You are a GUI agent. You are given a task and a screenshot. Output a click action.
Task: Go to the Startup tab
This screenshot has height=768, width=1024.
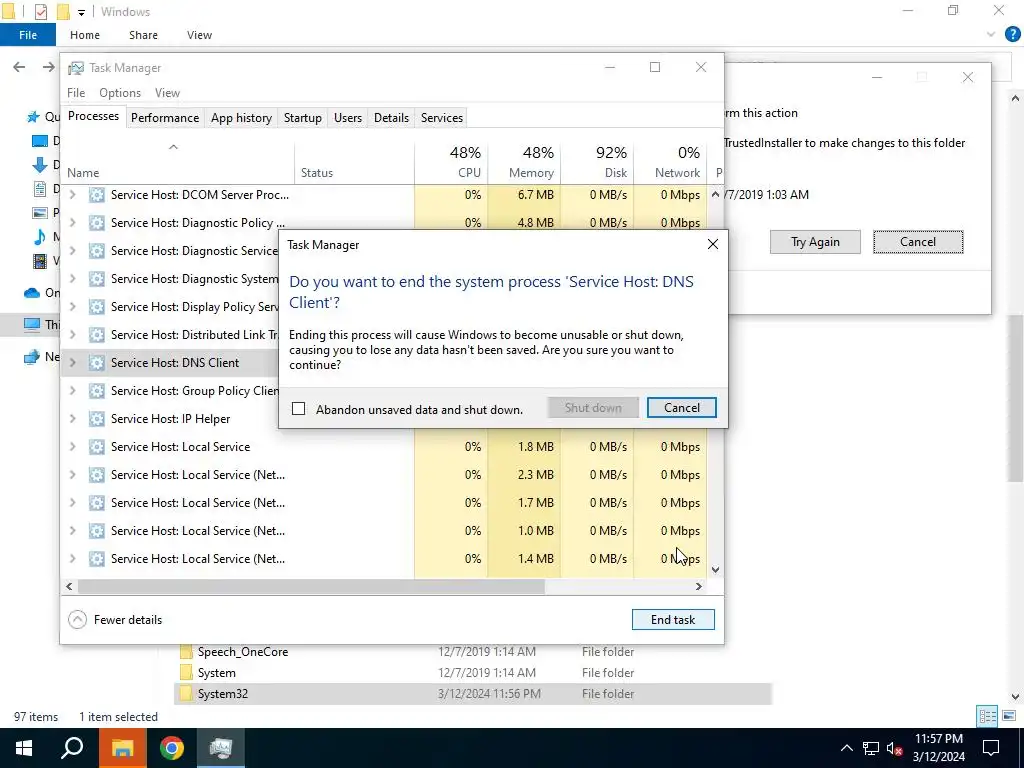[302, 118]
